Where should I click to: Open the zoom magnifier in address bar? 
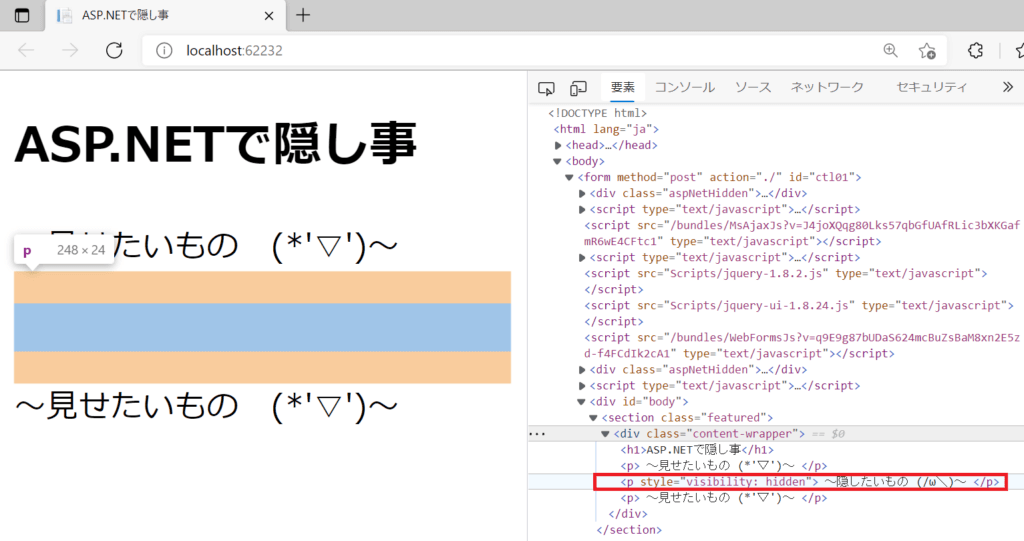click(x=890, y=50)
